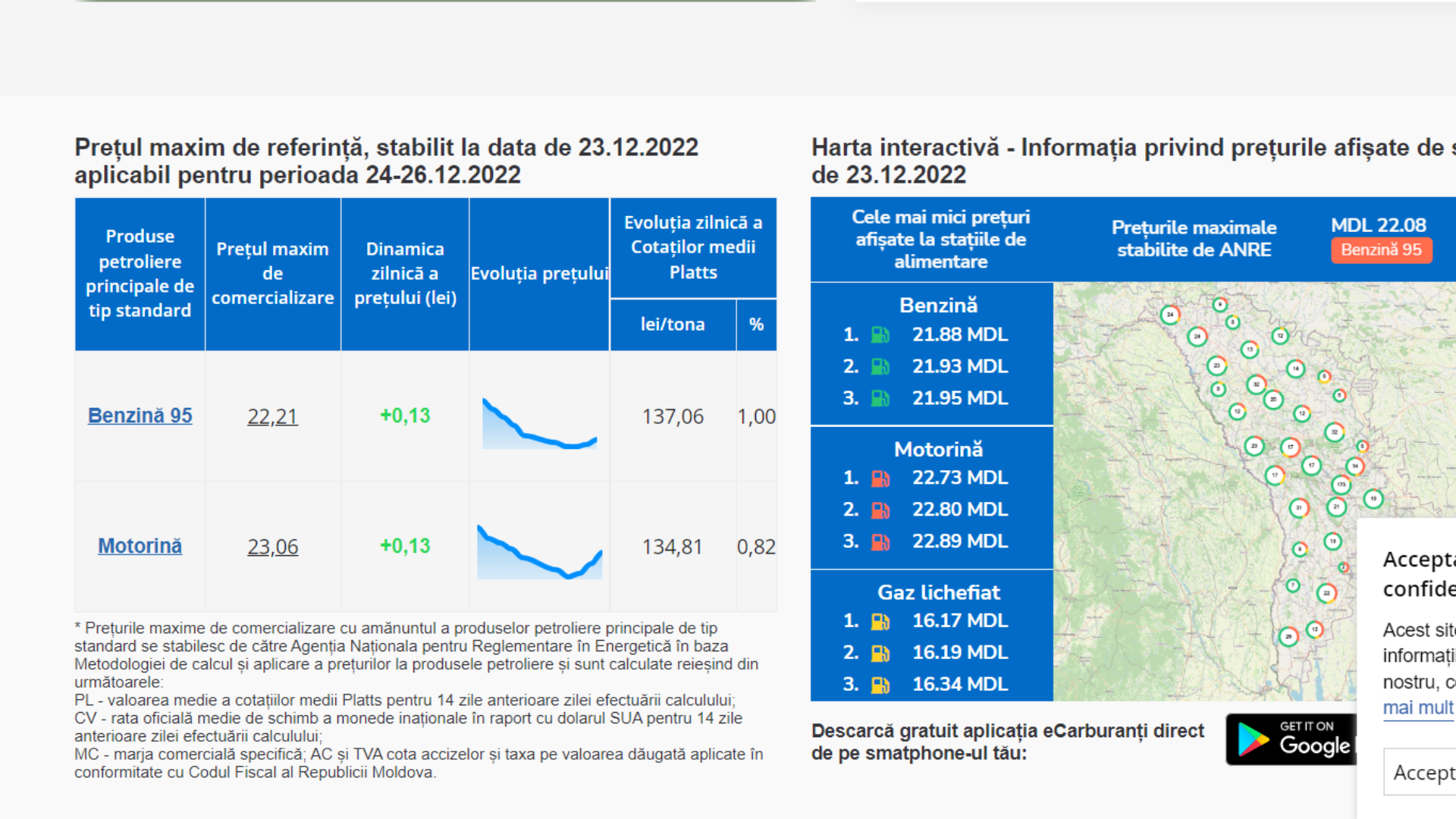Image resolution: width=1456 pixels, height=819 pixels.
Task: Open the Motorină price evolution chart
Action: pos(539,551)
